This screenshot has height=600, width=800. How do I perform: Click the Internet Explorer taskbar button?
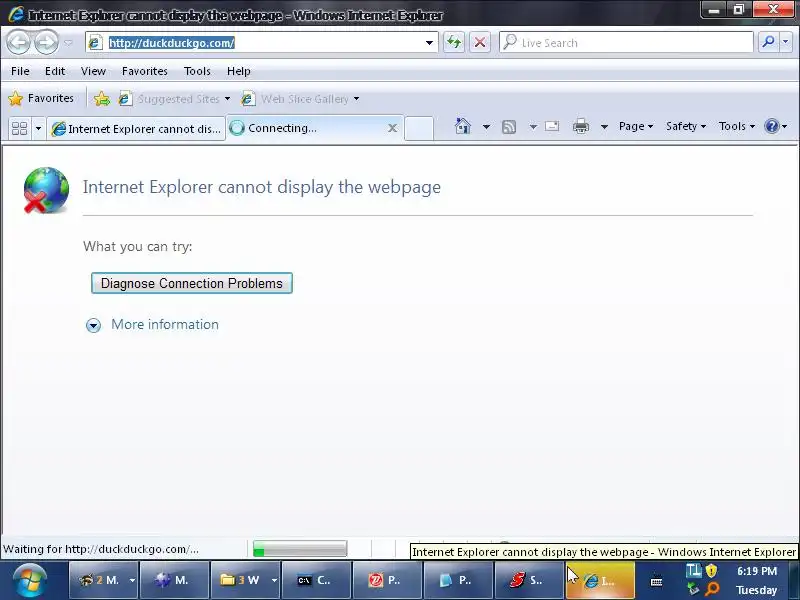point(600,580)
